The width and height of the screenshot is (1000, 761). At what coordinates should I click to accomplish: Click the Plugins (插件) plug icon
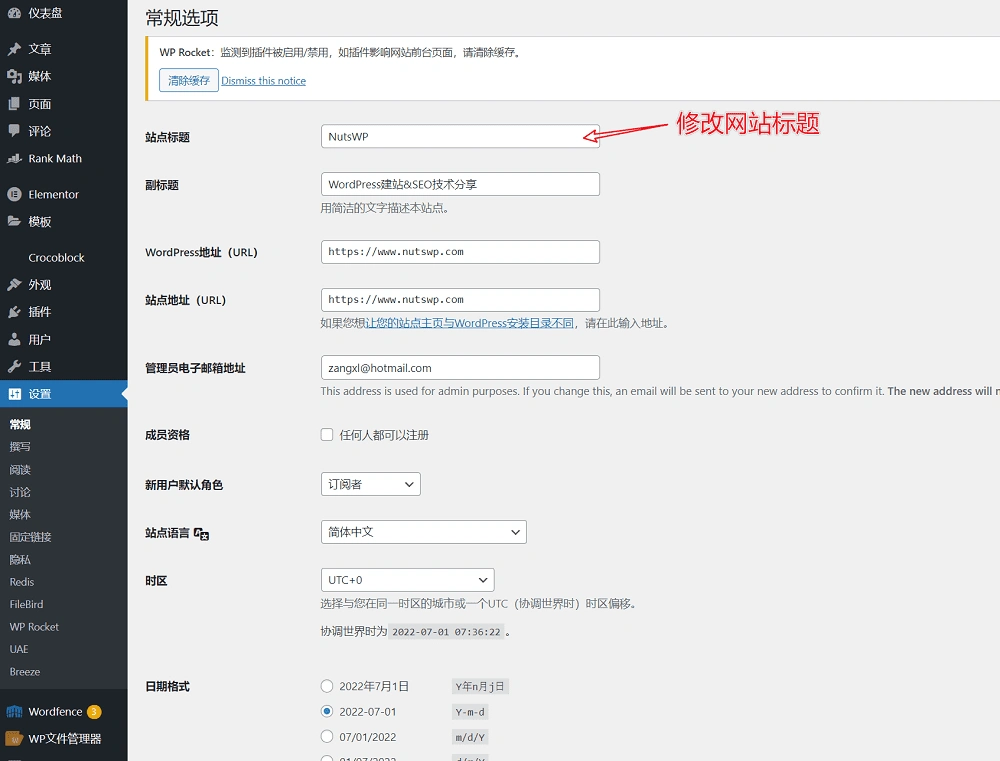[14, 312]
